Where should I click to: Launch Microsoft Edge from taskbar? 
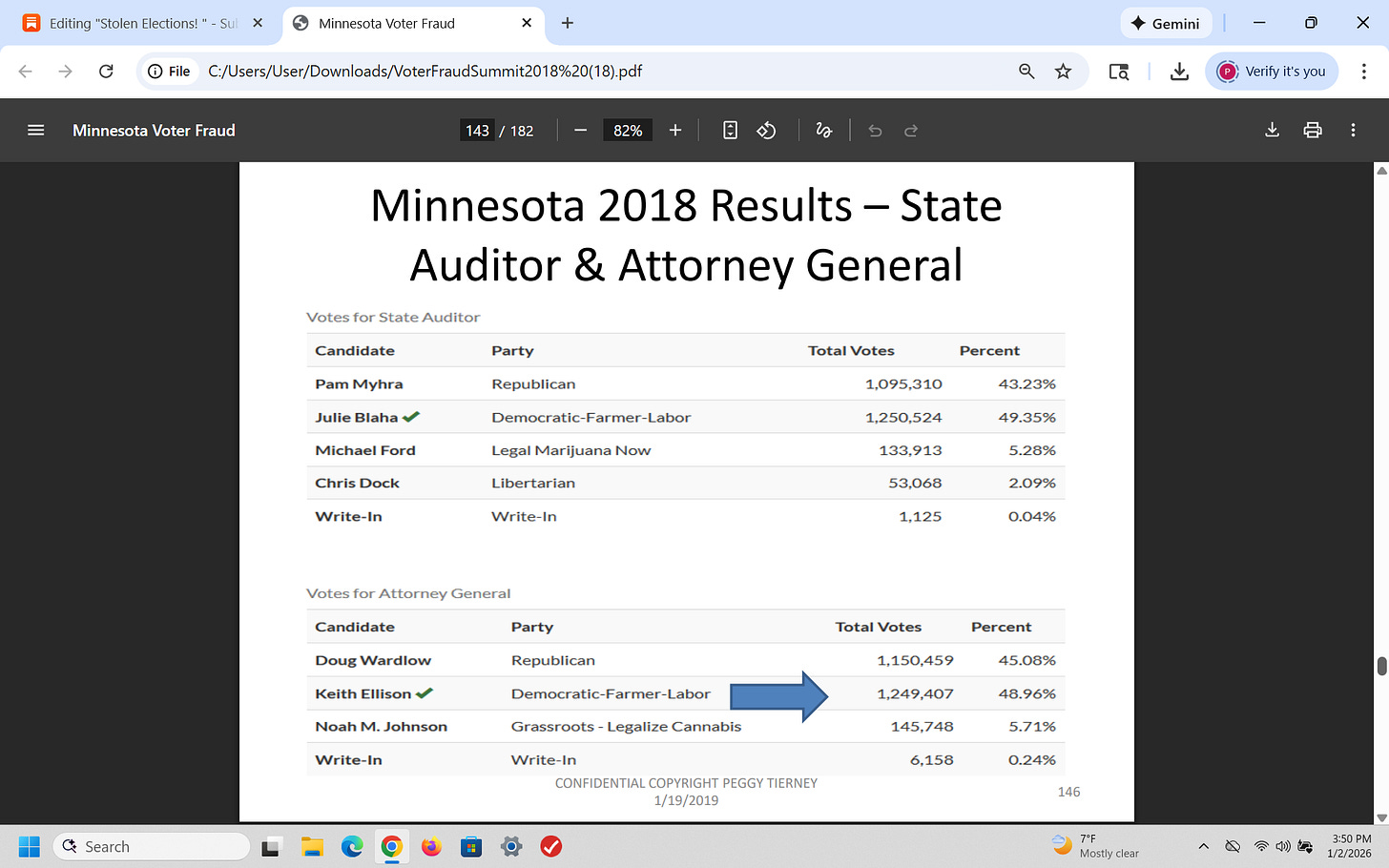(352, 846)
